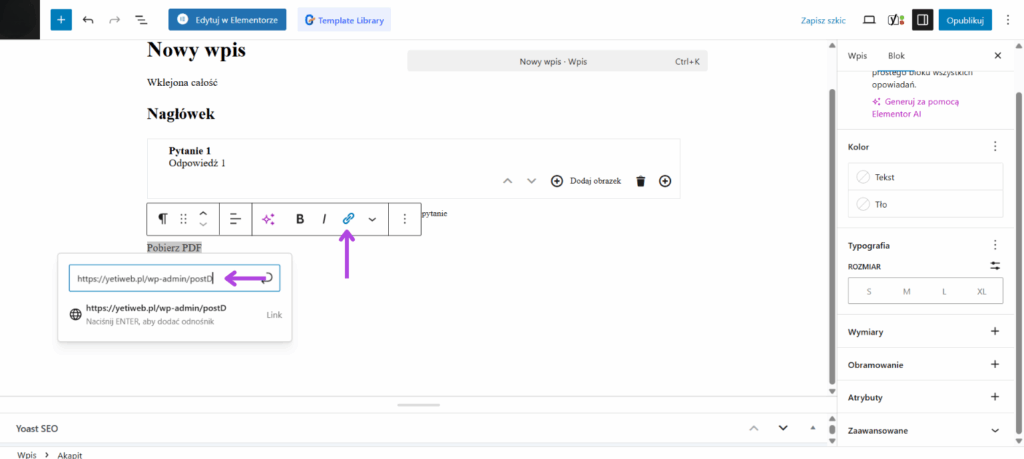Click the link icon in block toolbar
Viewport: 1024px width, 459px height.
(x=348, y=219)
